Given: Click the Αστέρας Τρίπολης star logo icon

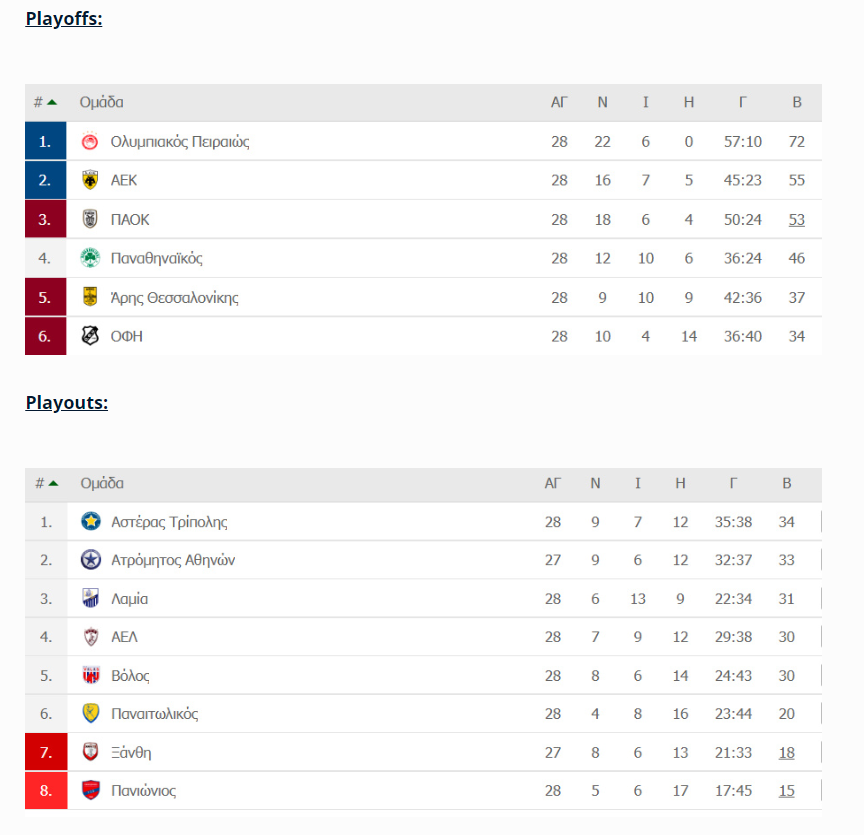Looking at the screenshot, I should coord(91,522).
